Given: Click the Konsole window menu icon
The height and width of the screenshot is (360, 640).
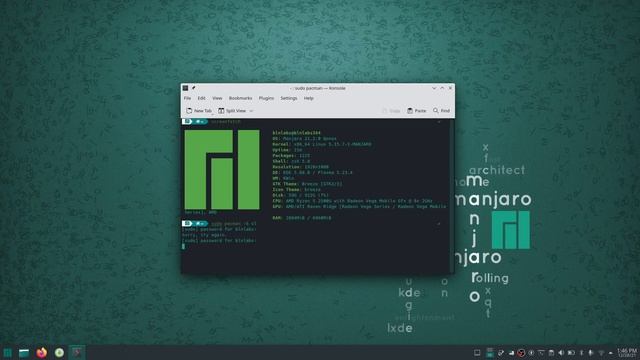Looking at the screenshot, I should [185, 88].
